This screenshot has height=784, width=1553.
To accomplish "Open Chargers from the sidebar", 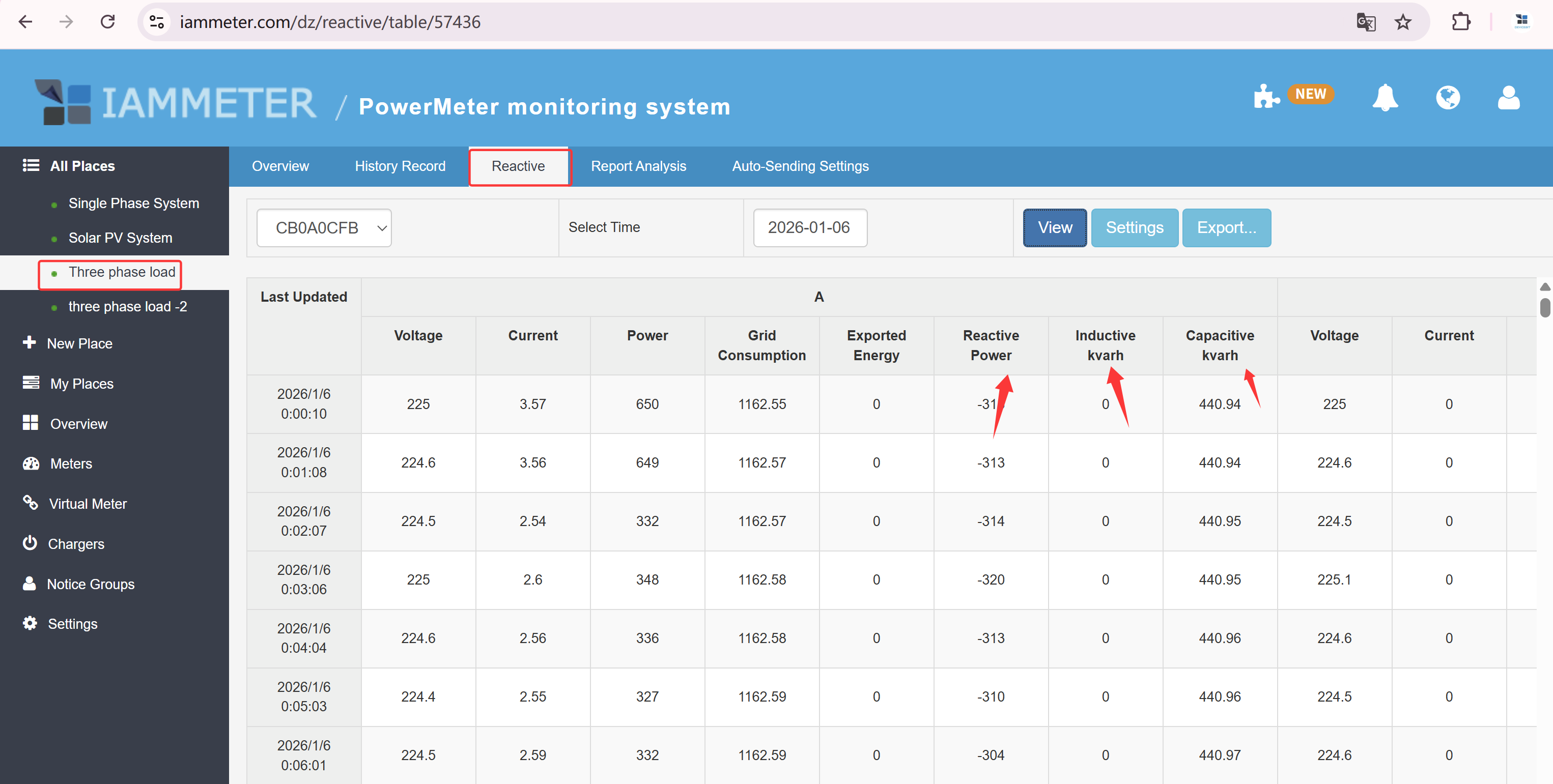I will tap(76, 543).
